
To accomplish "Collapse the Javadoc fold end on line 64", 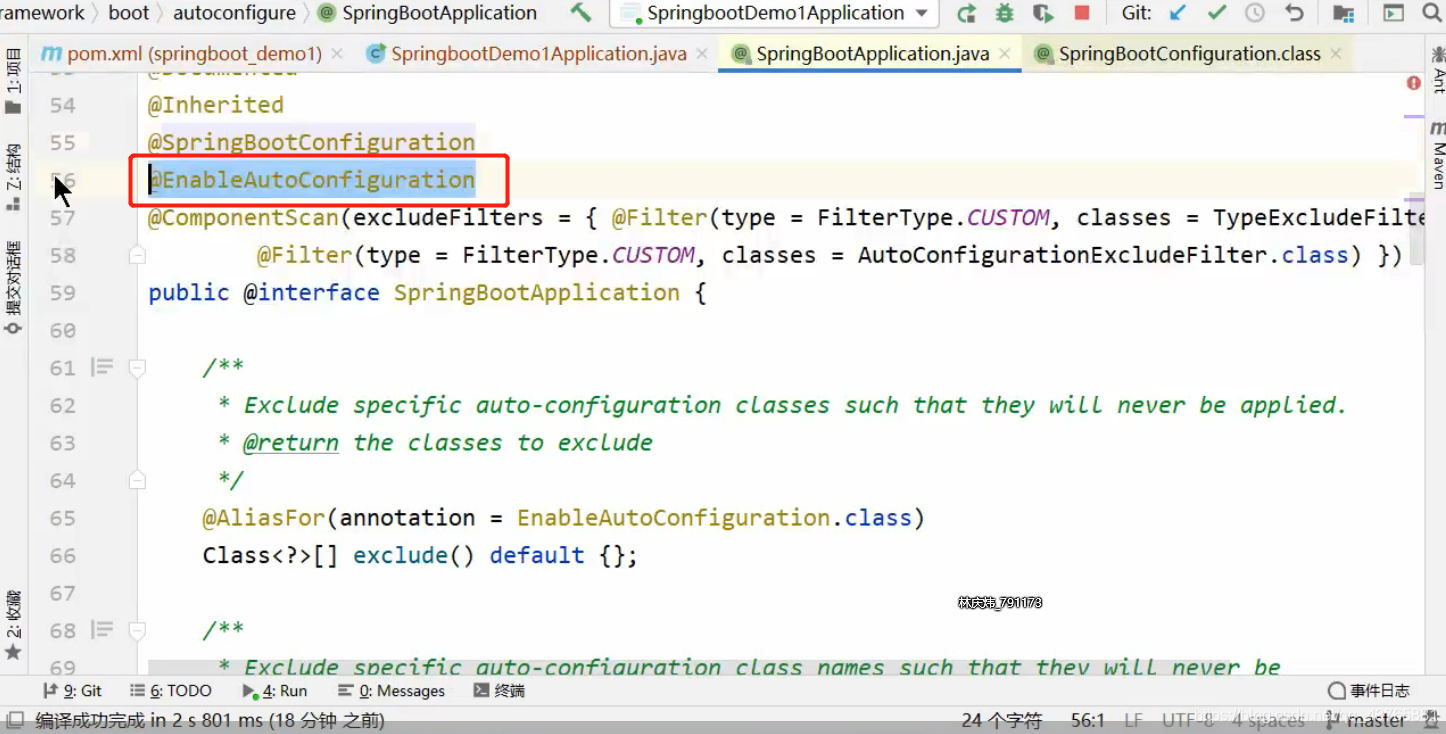I will (x=137, y=481).
